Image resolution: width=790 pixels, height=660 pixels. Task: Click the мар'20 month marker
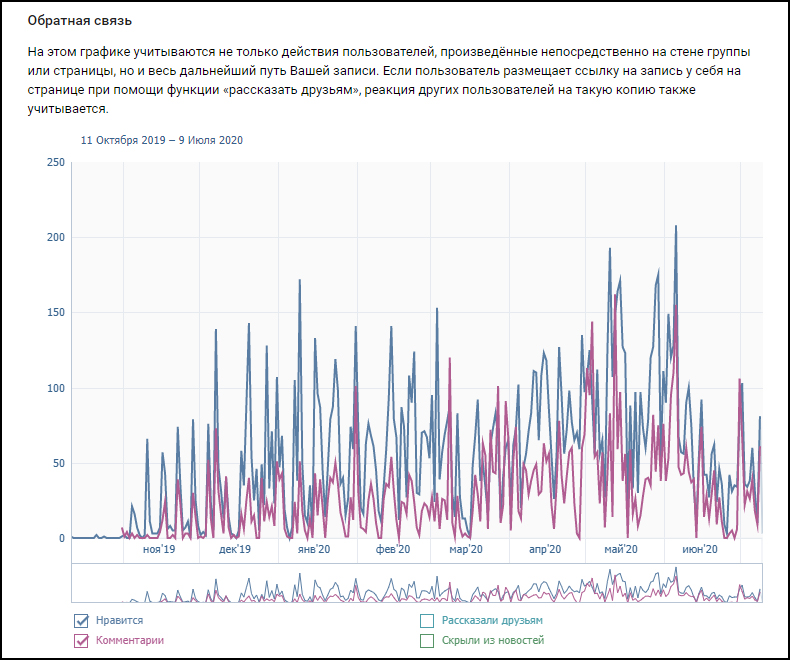click(x=466, y=549)
